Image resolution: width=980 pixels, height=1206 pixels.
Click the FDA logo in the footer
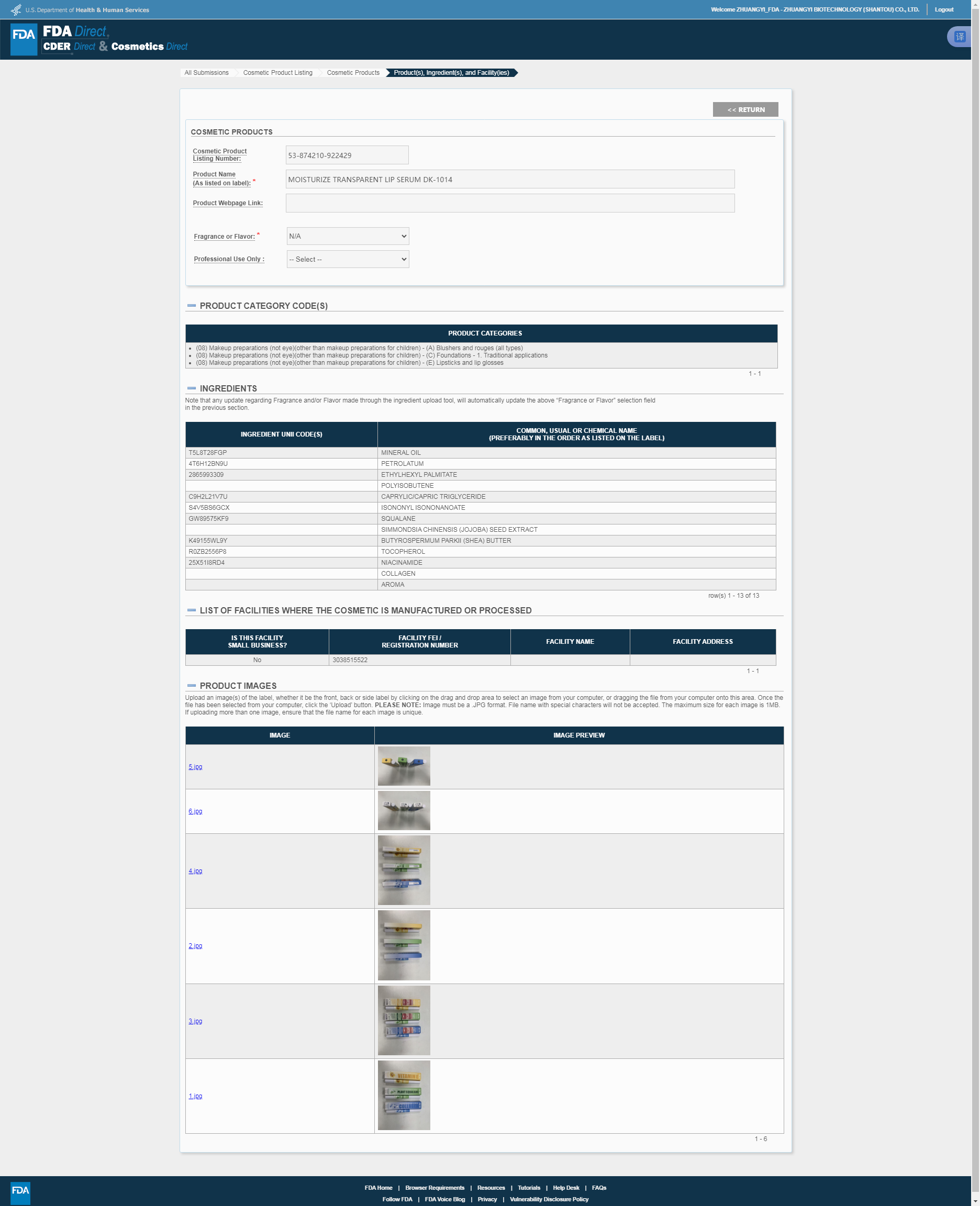pos(20,1193)
